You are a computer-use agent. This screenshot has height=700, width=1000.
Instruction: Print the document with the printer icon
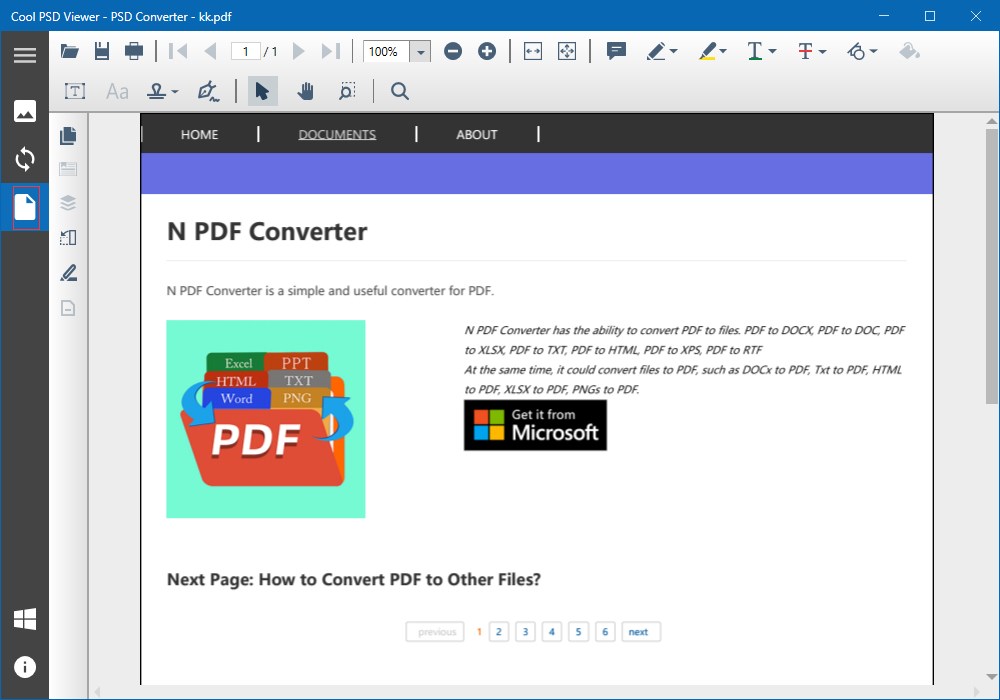coord(134,51)
